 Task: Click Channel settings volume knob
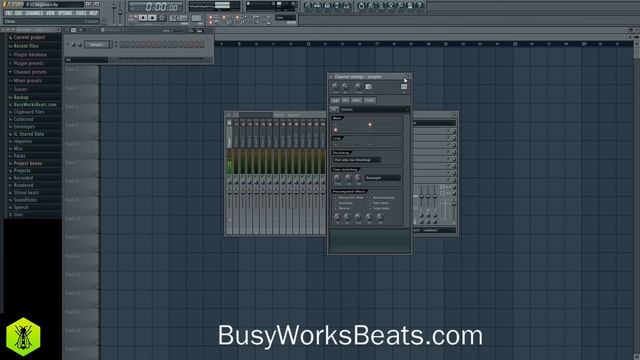345,86
